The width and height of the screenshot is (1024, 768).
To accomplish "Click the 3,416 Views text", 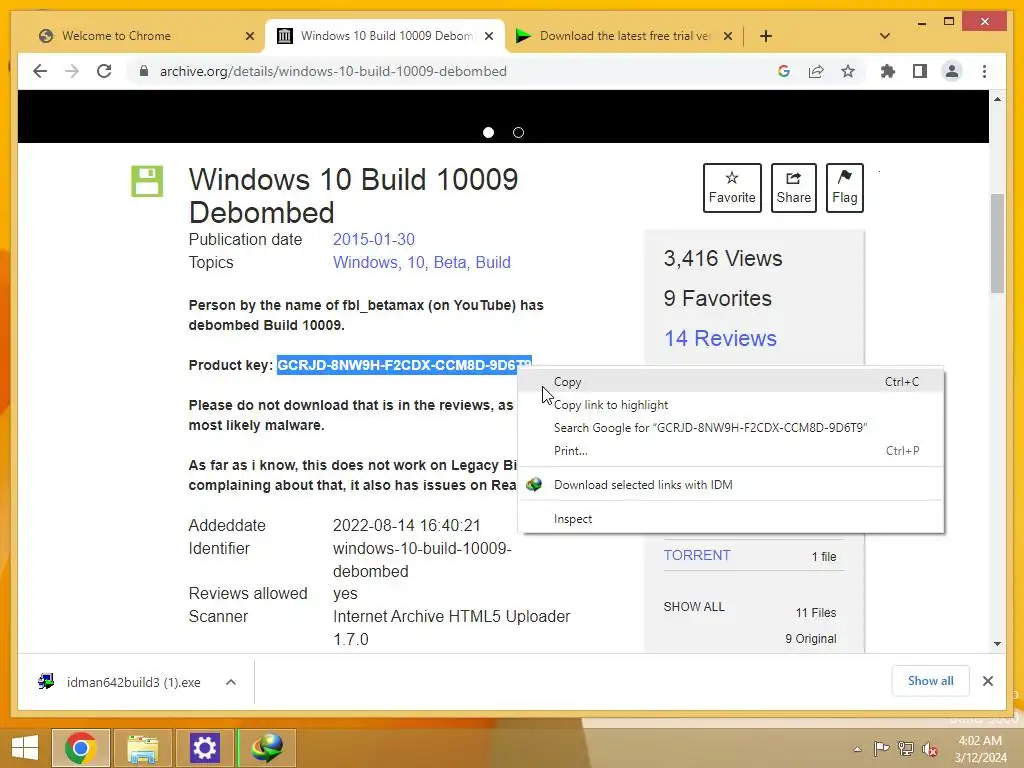I will (x=723, y=259).
